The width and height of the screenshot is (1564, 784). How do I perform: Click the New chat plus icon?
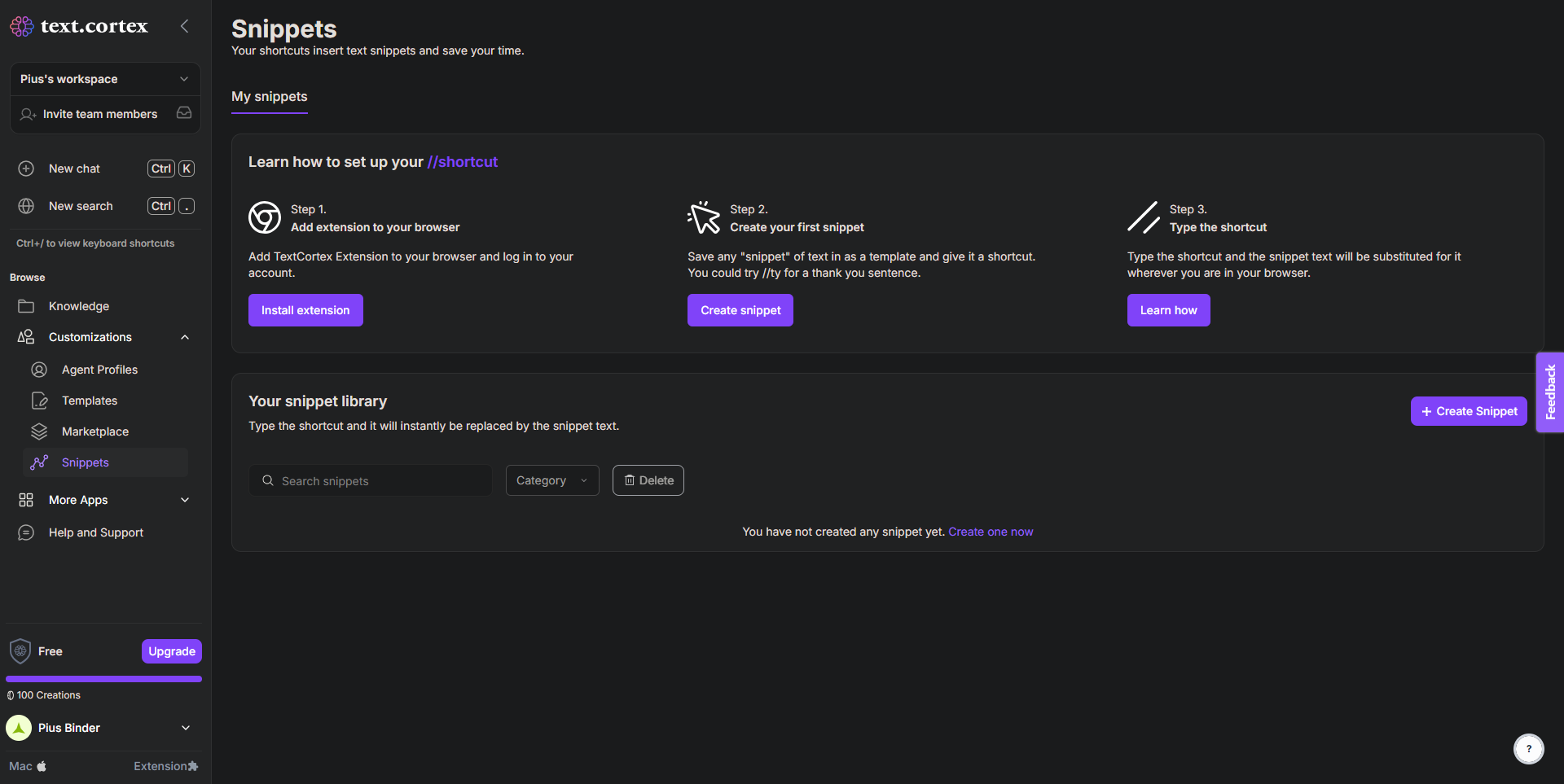point(26,169)
